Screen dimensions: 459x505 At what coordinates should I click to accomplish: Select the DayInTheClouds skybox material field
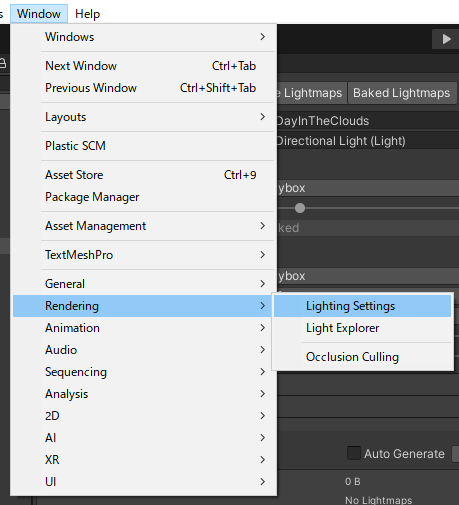pos(368,121)
